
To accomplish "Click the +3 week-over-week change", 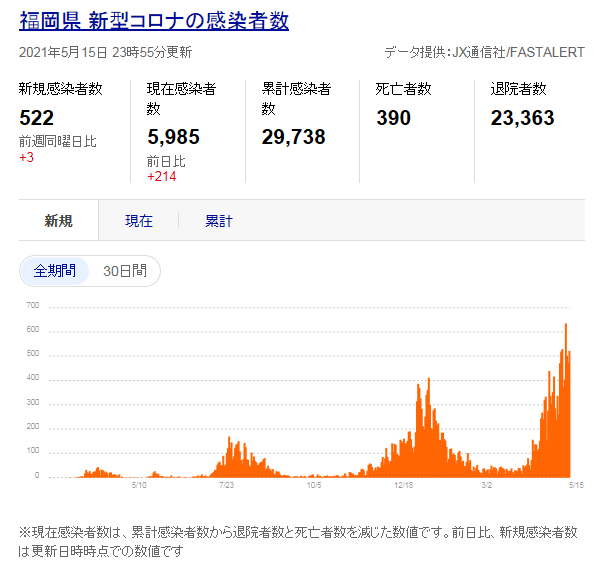I will tap(26, 157).
